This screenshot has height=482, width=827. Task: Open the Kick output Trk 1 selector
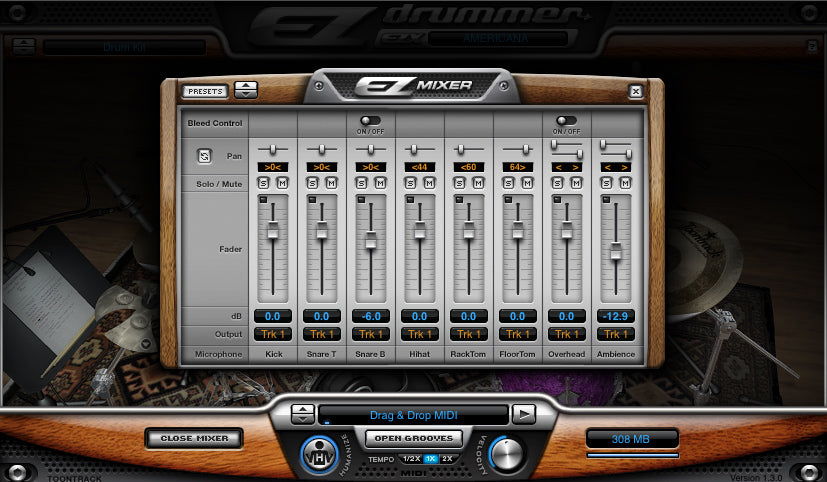pyautogui.click(x=272, y=334)
